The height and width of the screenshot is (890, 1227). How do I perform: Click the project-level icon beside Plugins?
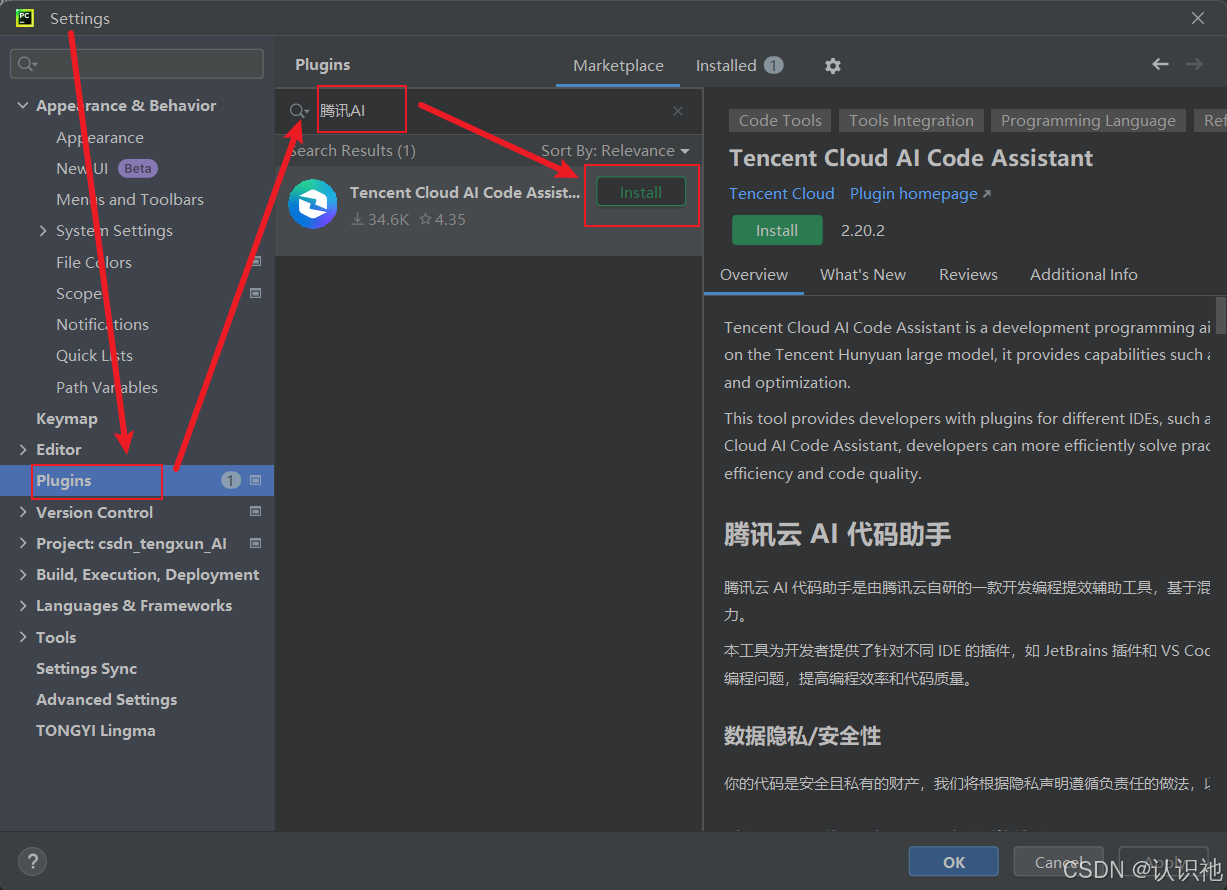256,481
